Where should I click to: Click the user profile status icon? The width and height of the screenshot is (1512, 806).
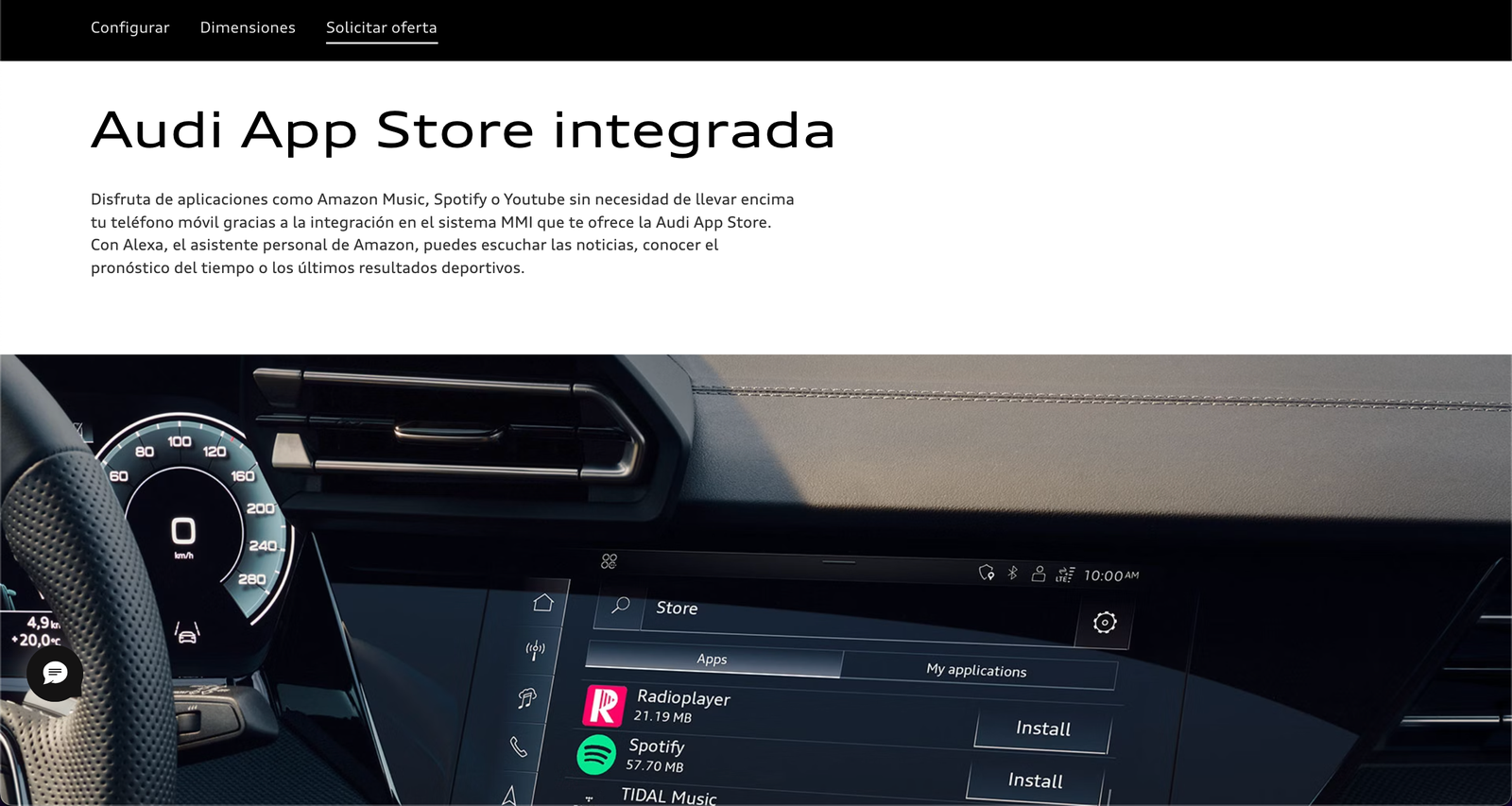[x=1039, y=574]
